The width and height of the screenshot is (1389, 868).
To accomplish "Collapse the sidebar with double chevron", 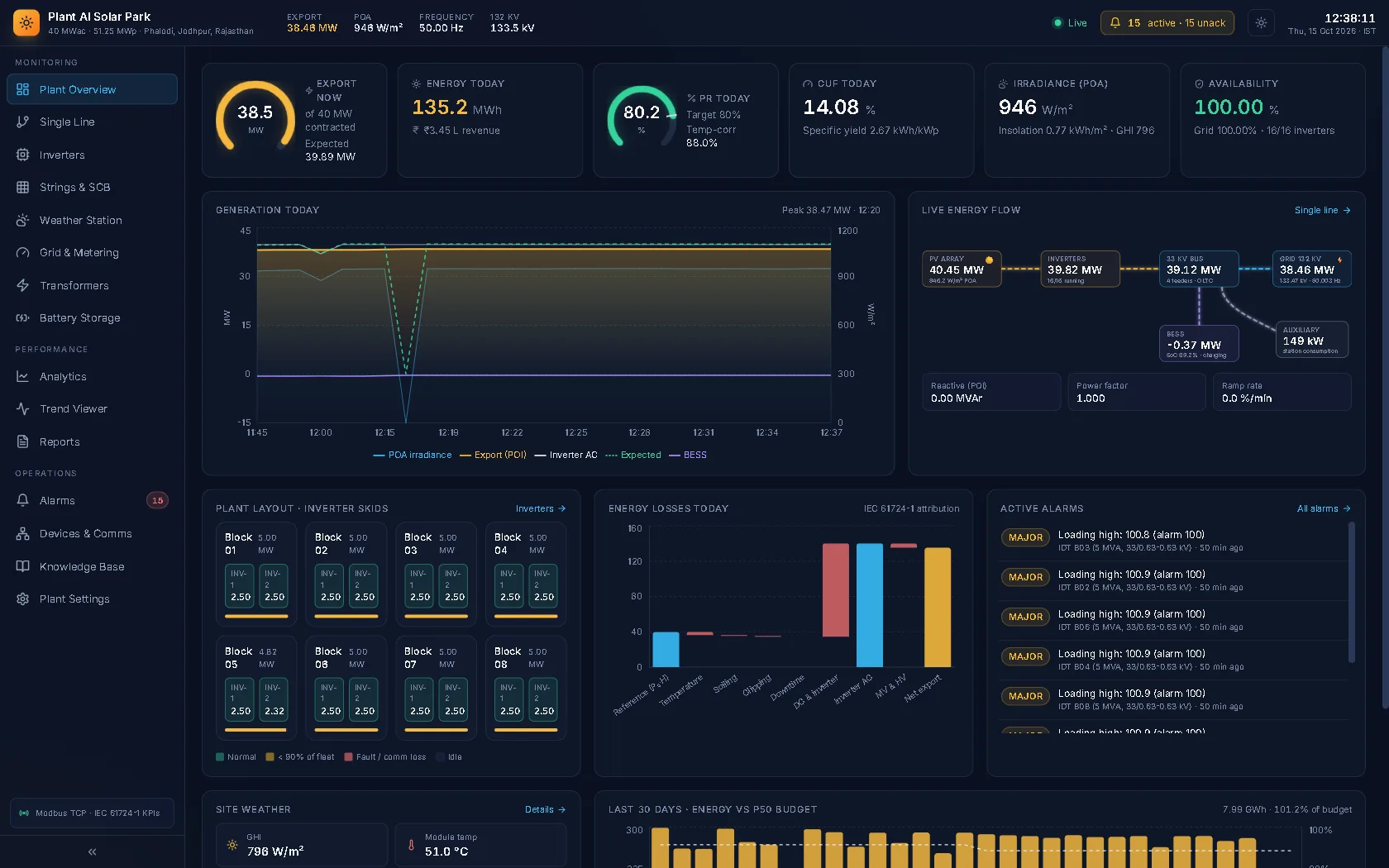I will point(92,851).
